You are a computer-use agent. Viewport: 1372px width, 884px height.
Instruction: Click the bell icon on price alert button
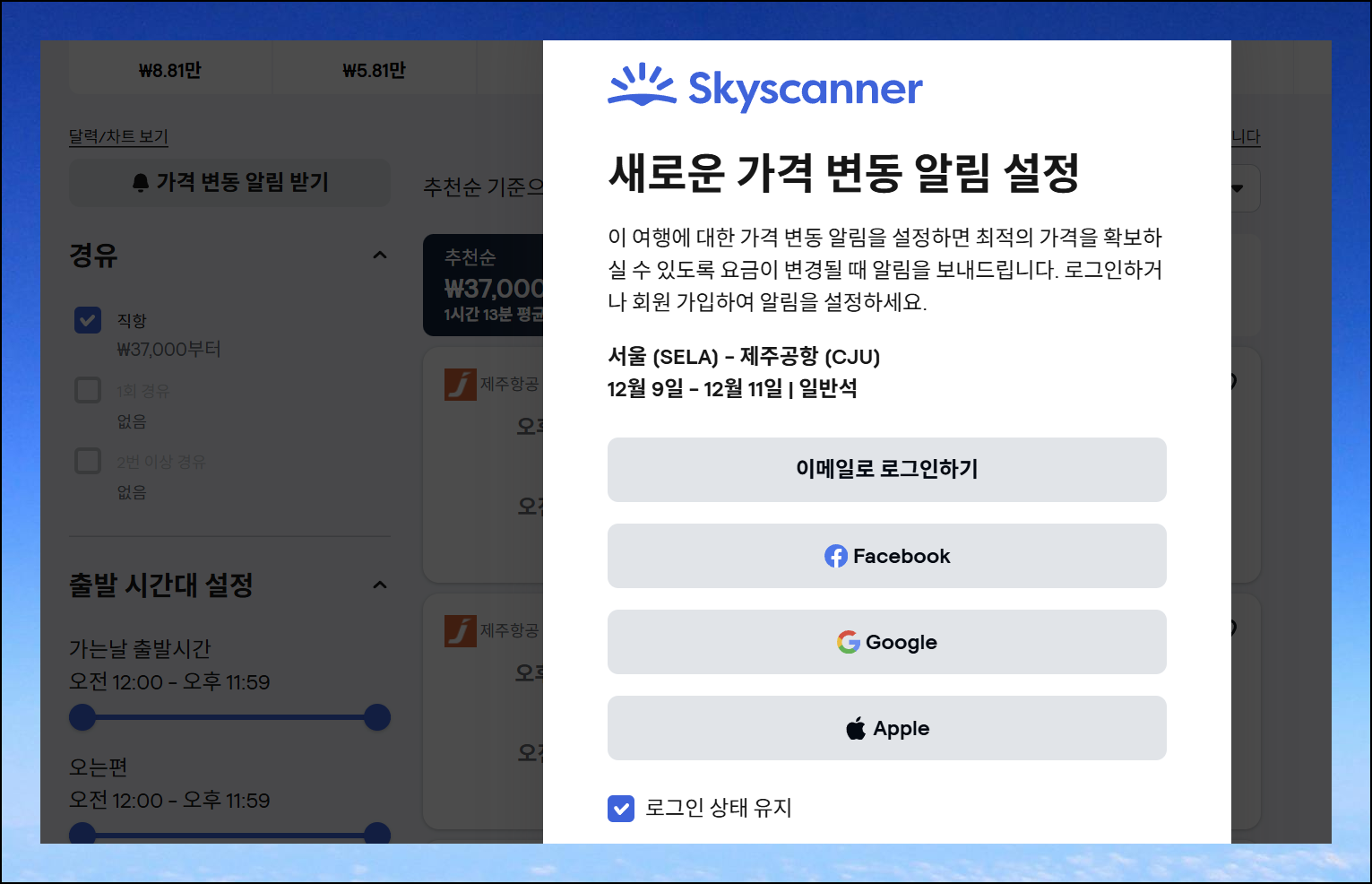coord(141,183)
